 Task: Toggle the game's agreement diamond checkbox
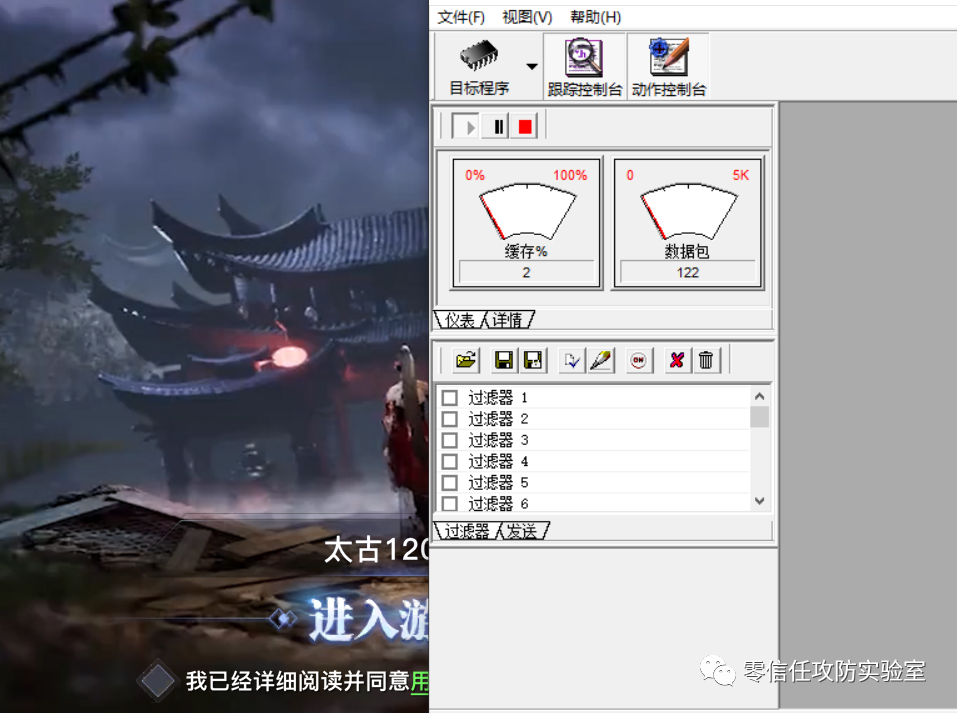(157, 680)
